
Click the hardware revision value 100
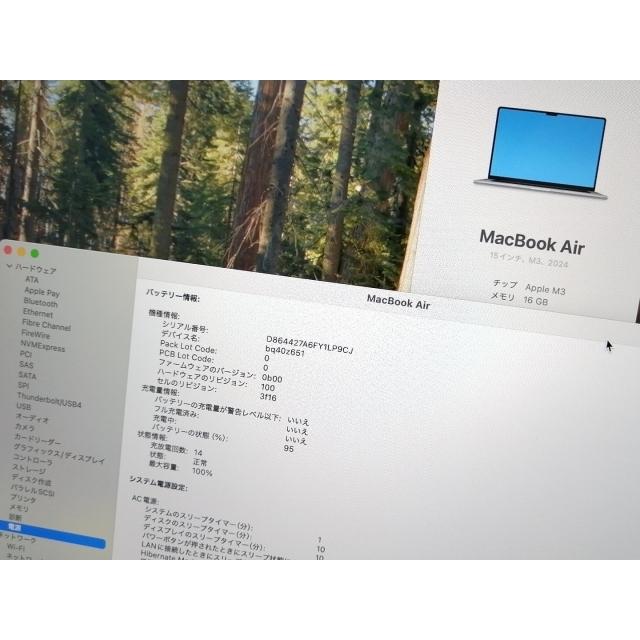tap(268, 387)
